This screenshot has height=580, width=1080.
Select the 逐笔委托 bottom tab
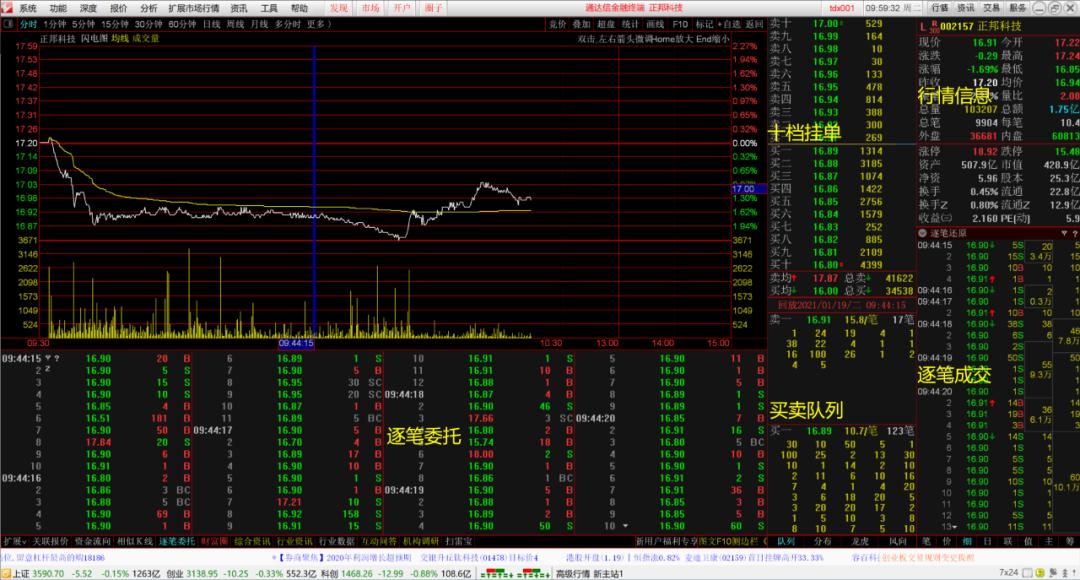(177, 541)
